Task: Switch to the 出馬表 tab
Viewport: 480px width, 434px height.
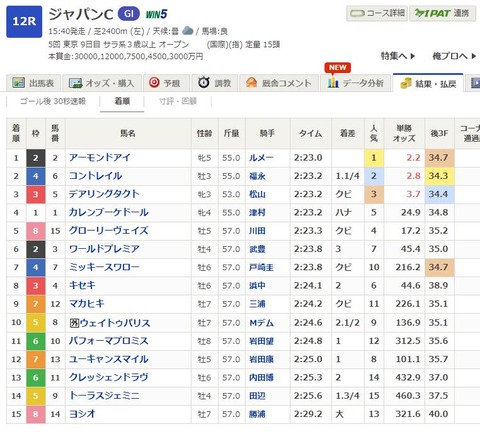Action: (x=33, y=83)
